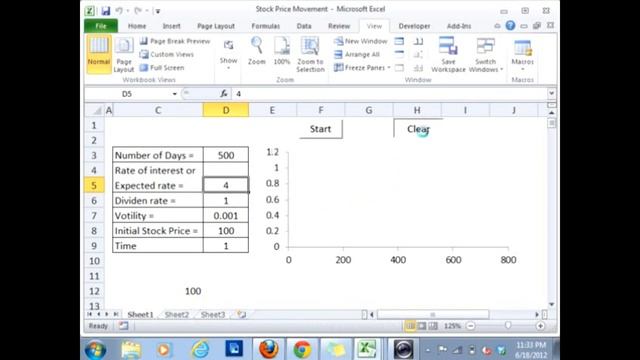Switch to the Sheet3 tab

click(x=213, y=315)
